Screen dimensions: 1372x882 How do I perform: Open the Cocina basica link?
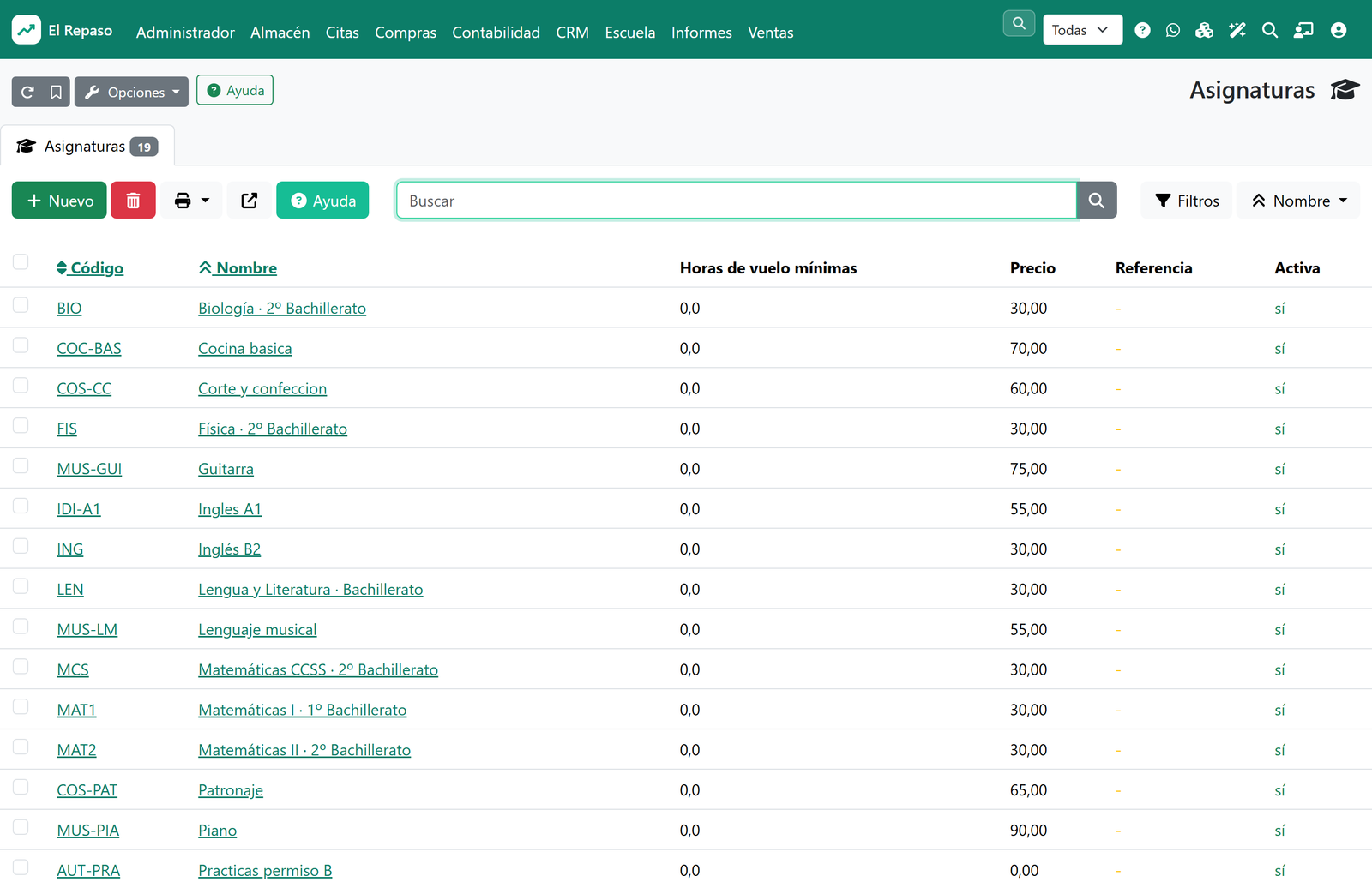245,349
